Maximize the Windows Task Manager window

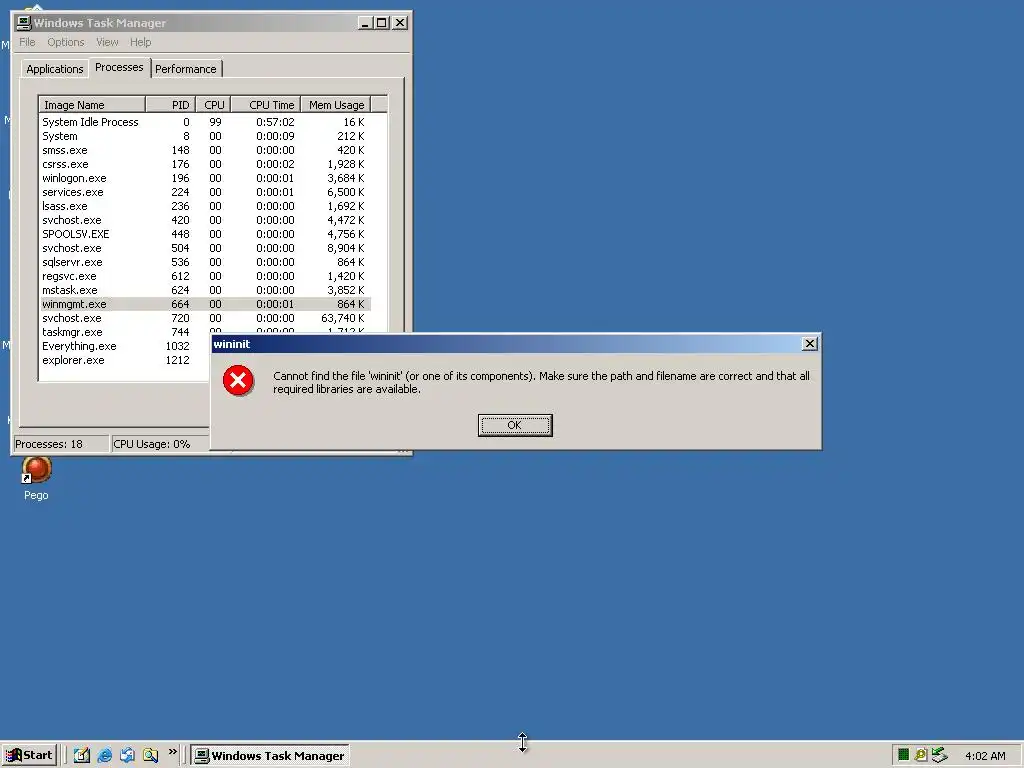[382, 23]
